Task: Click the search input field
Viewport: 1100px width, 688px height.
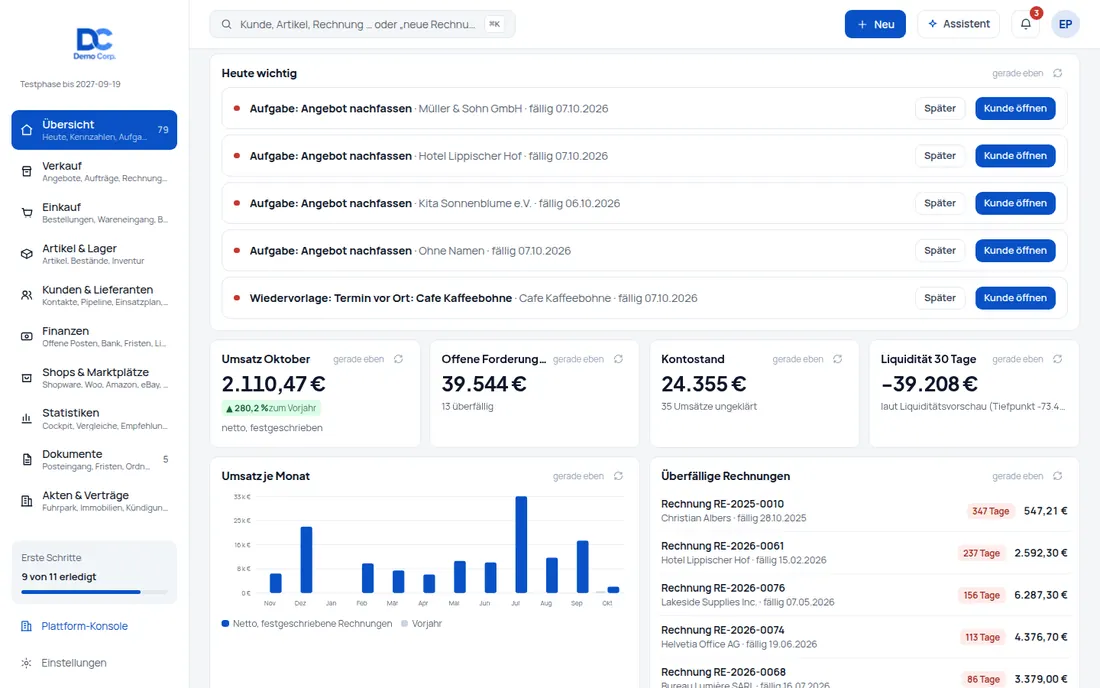Action: (362, 24)
